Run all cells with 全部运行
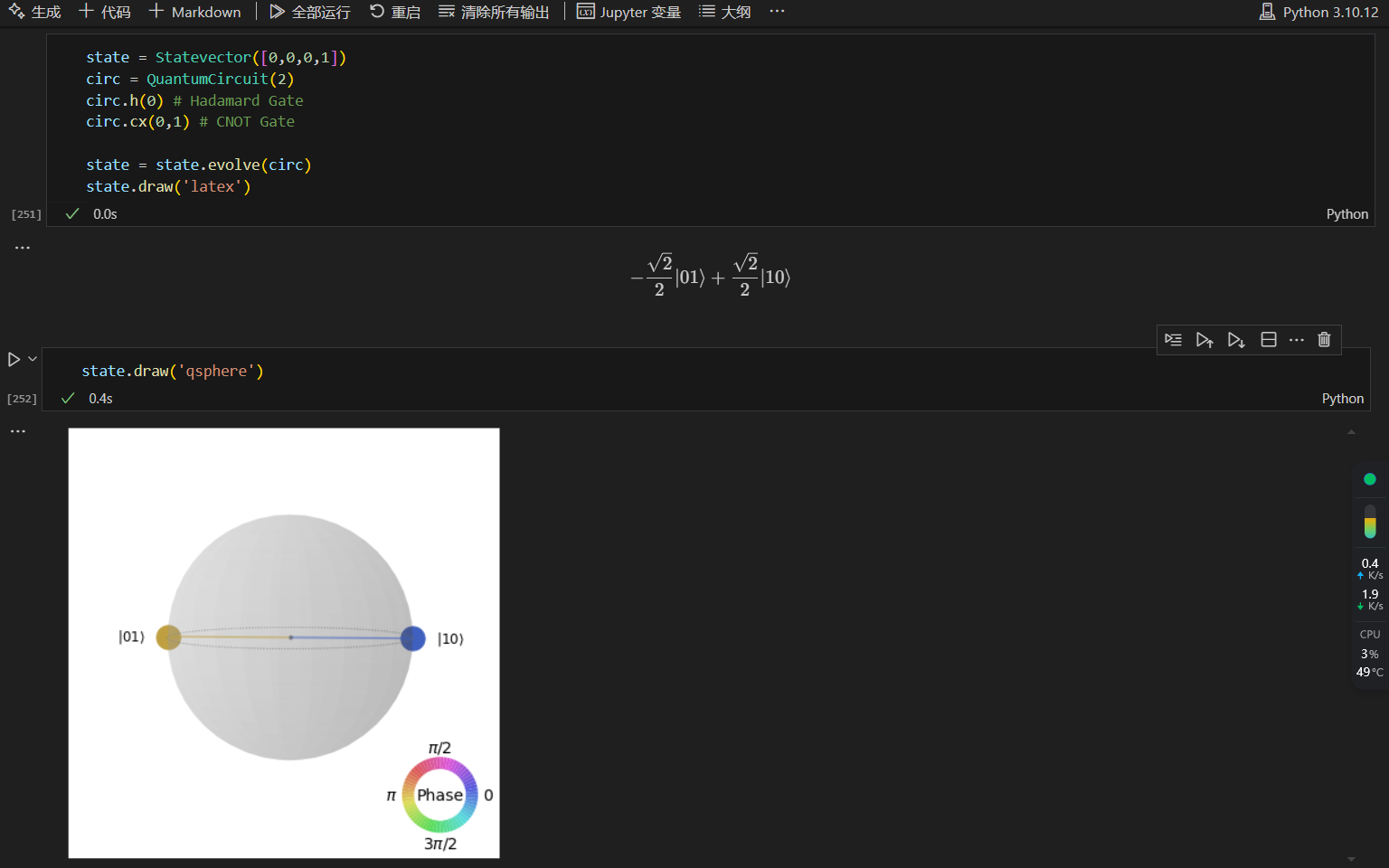 tap(310, 12)
